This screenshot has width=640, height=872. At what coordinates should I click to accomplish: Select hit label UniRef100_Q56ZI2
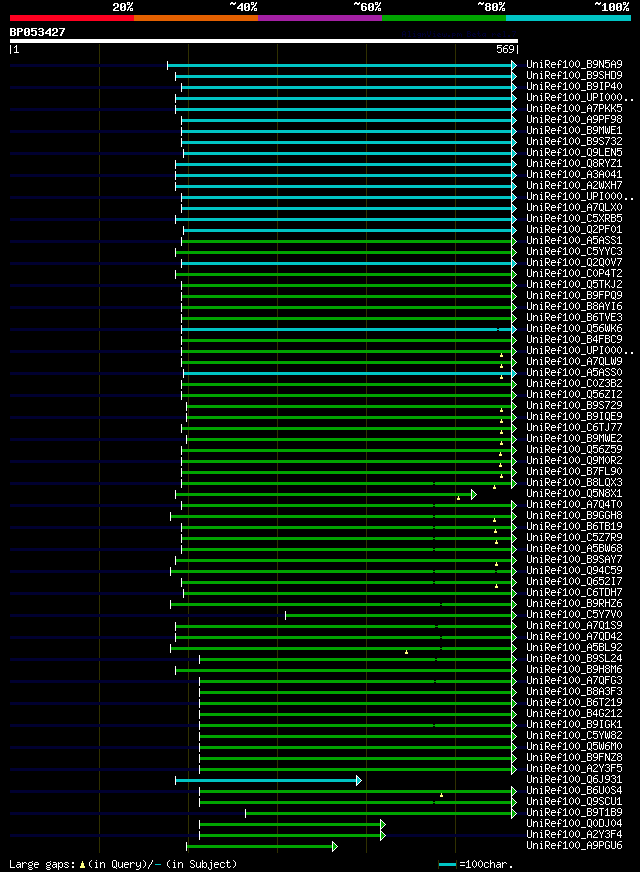pos(574,394)
